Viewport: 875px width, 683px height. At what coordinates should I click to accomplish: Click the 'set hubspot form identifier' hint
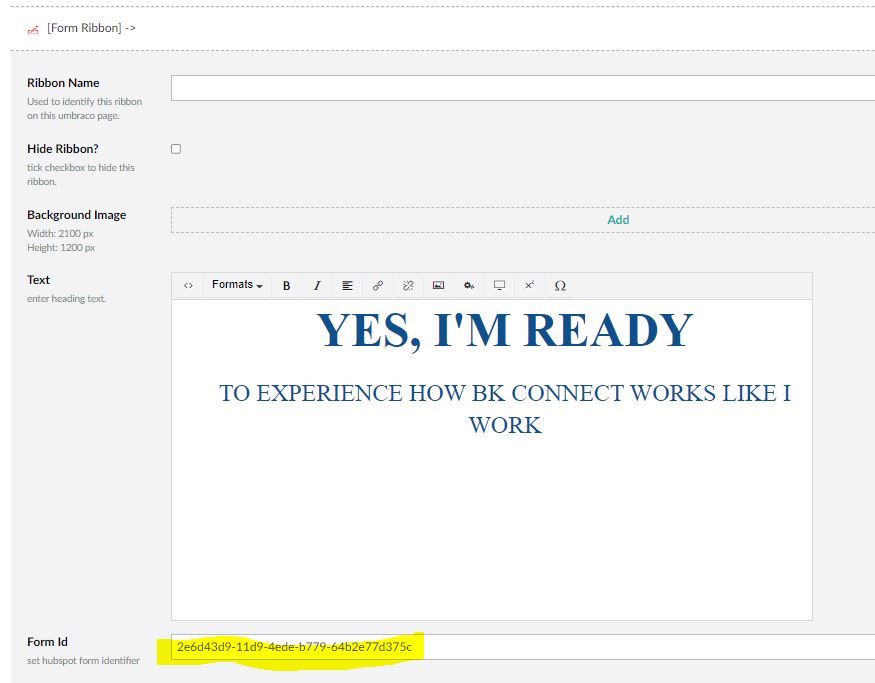click(x=83, y=661)
